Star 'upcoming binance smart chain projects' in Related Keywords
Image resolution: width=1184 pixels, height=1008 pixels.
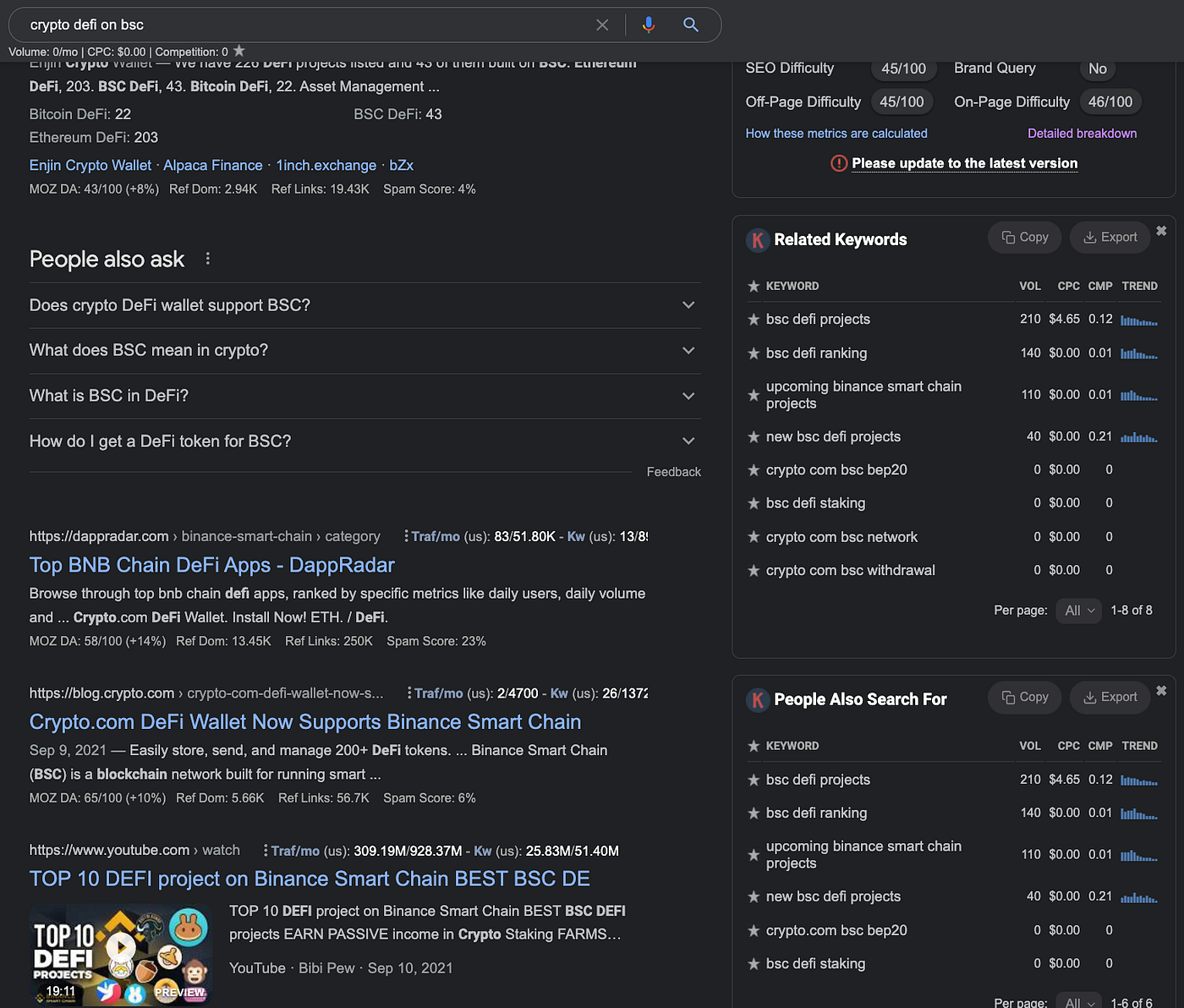754,395
